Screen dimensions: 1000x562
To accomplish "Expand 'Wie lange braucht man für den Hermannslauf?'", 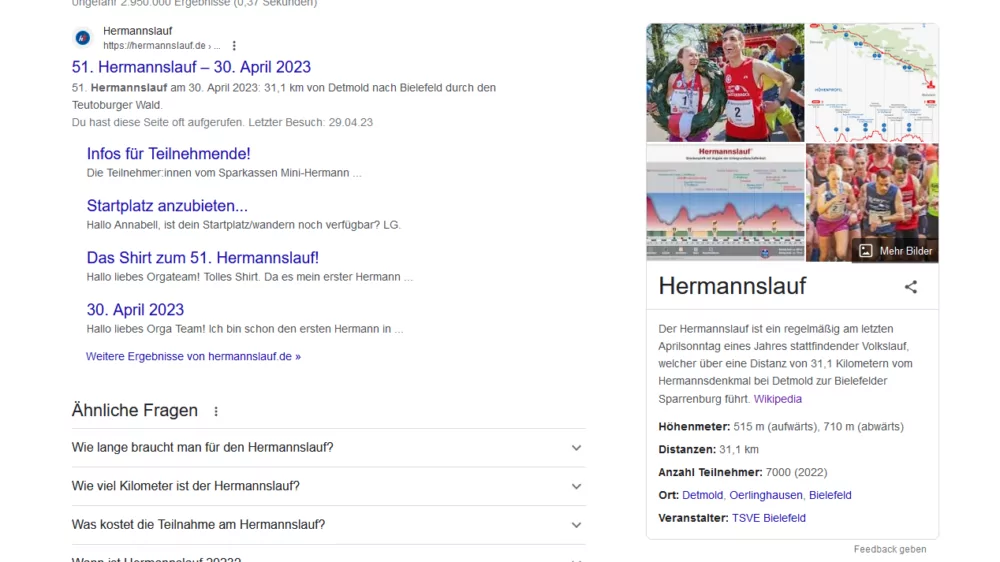I will [x=328, y=448].
